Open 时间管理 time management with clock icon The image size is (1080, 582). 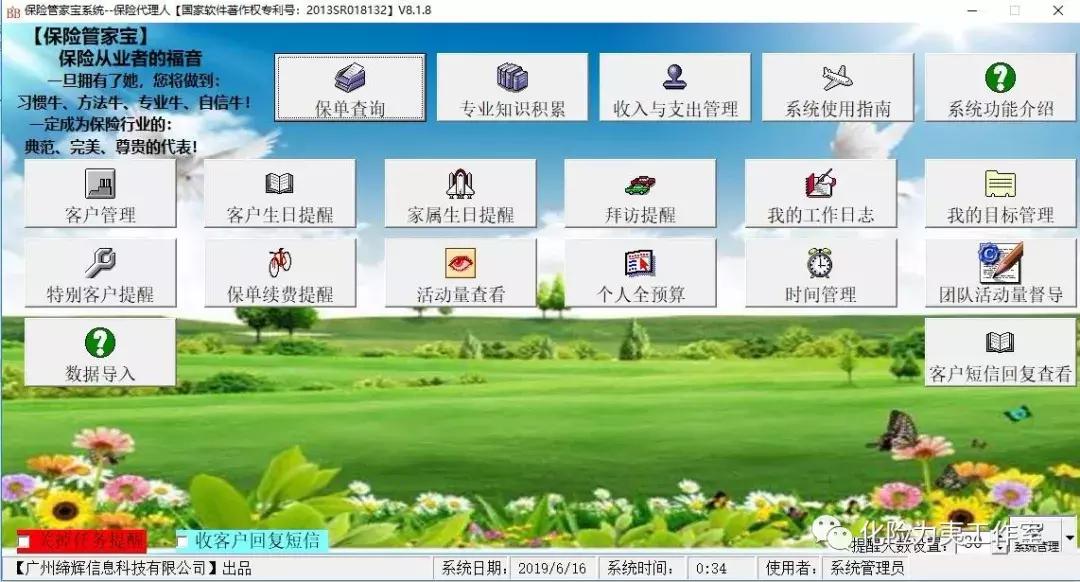pos(820,272)
